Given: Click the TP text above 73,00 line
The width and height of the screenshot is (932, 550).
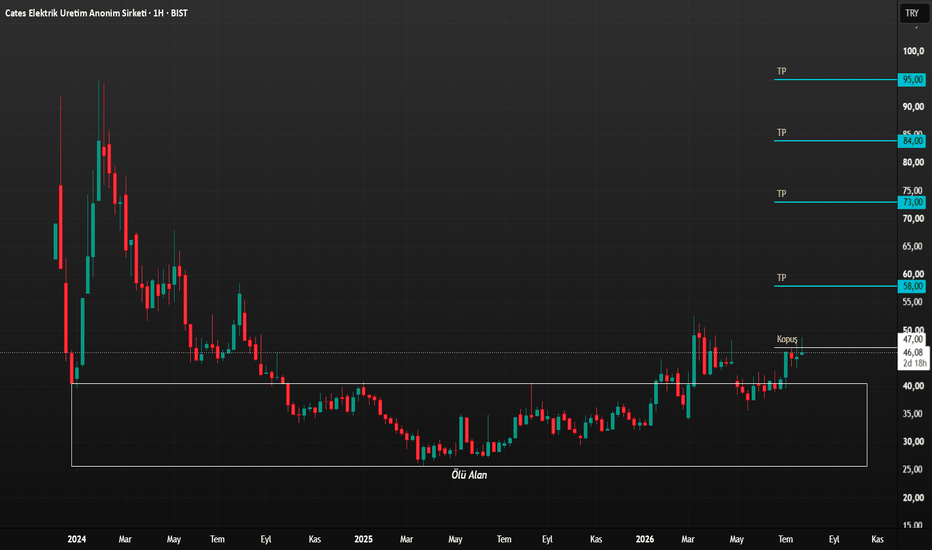Looking at the screenshot, I should 782,194.
